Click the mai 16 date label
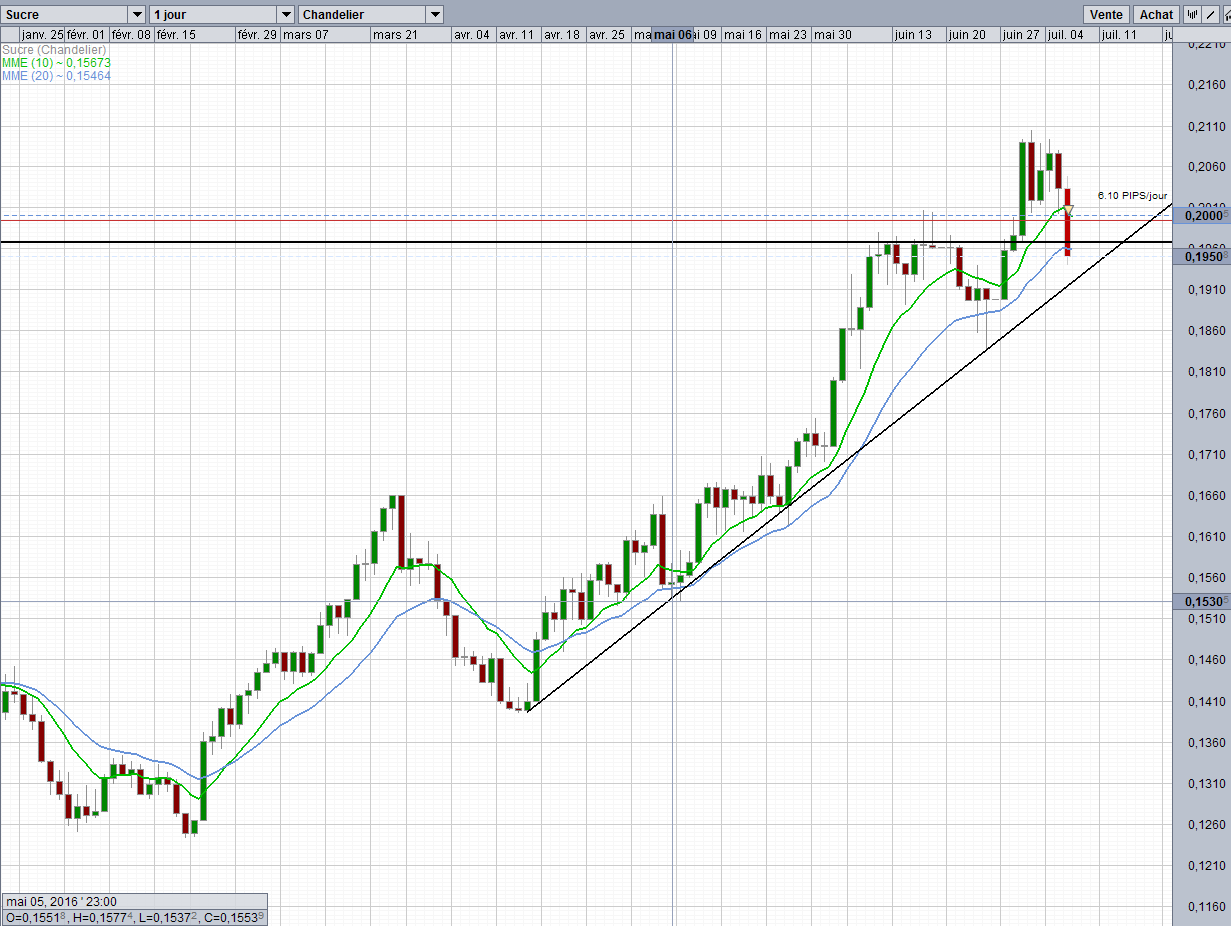Viewport: 1231px width, 926px height. pos(743,34)
